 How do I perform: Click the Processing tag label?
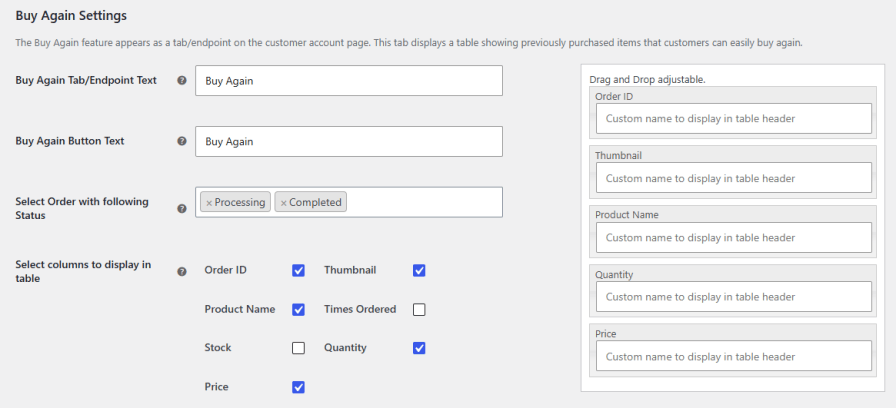[x=240, y=202]
